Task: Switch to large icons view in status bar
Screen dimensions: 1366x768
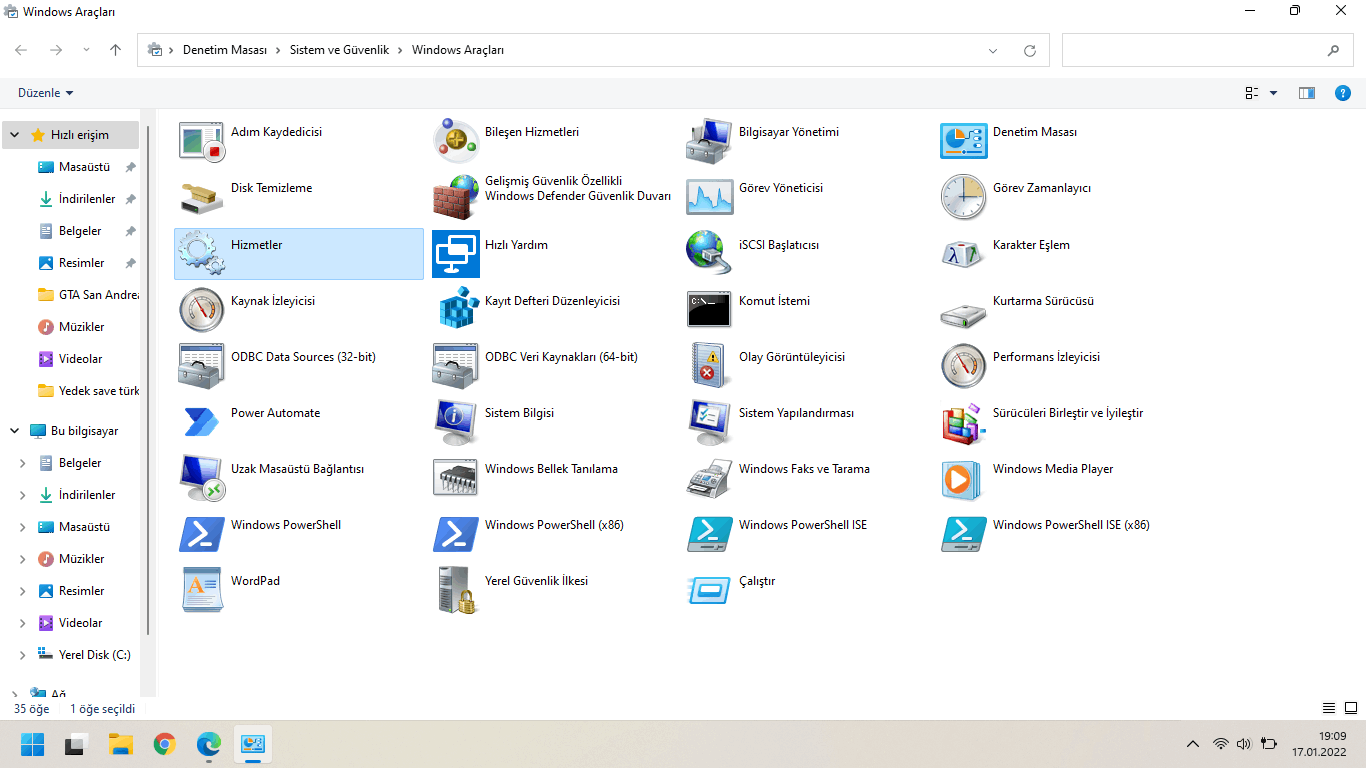Action: tap(1349, 708)
